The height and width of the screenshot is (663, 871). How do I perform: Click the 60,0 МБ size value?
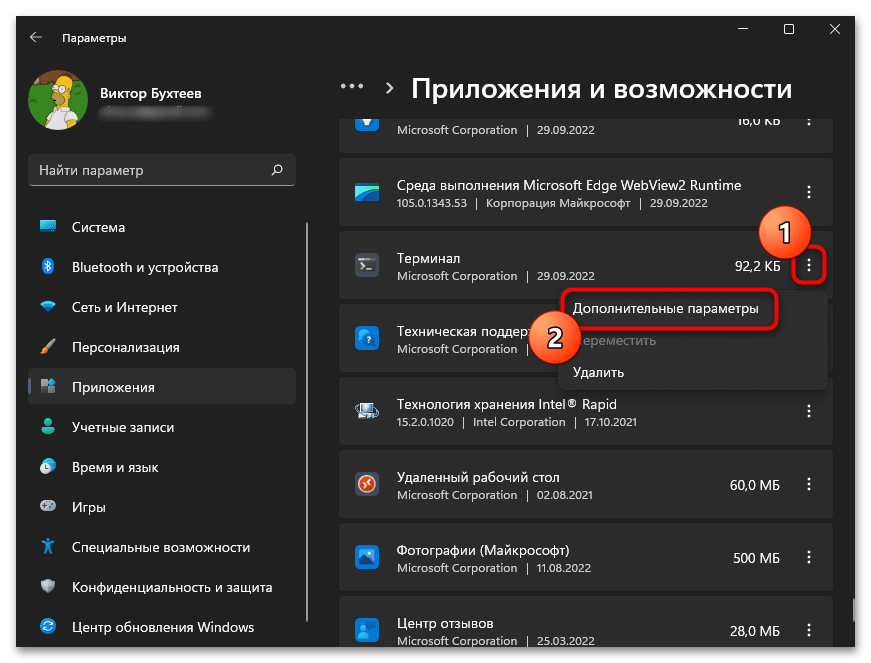[755, 485]
